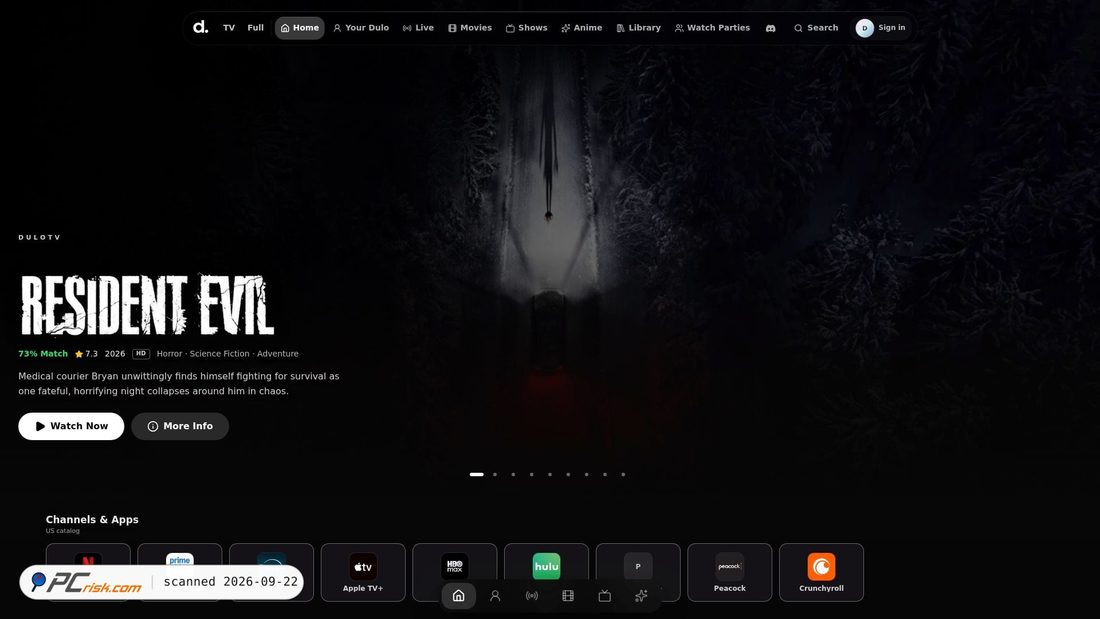Open the Discord icon link in the top navigation
Screen dimensions: 1100x619
pyautogui.click(x=770, y=28)
